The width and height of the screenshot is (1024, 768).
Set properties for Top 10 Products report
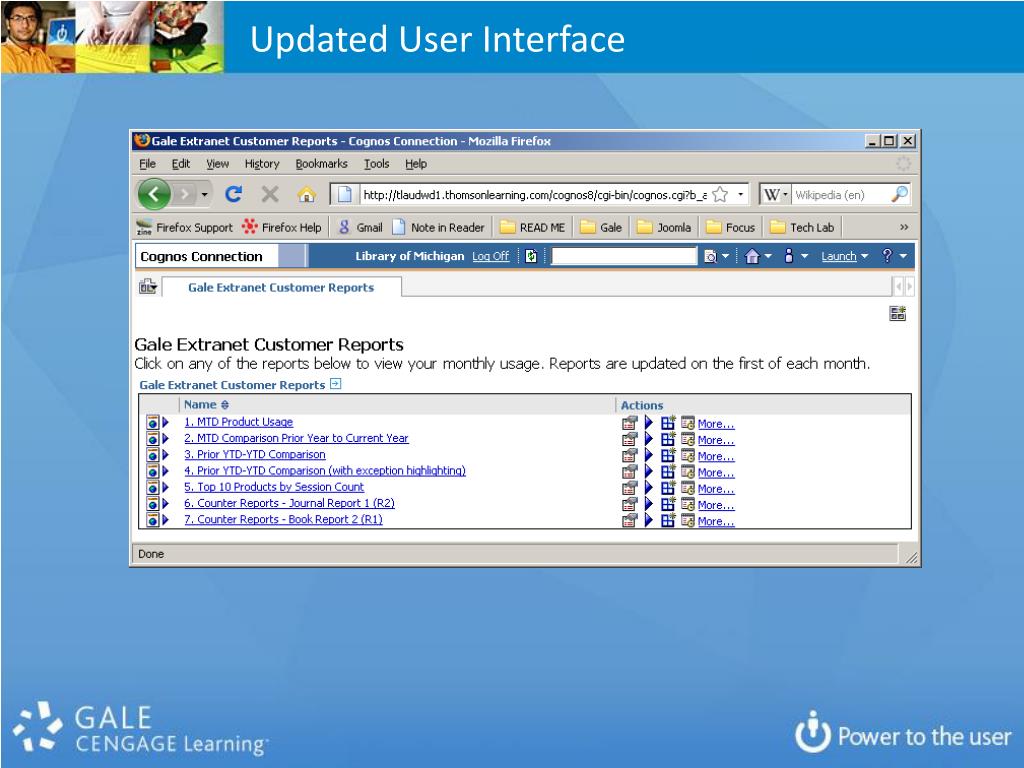pos(630,488)
